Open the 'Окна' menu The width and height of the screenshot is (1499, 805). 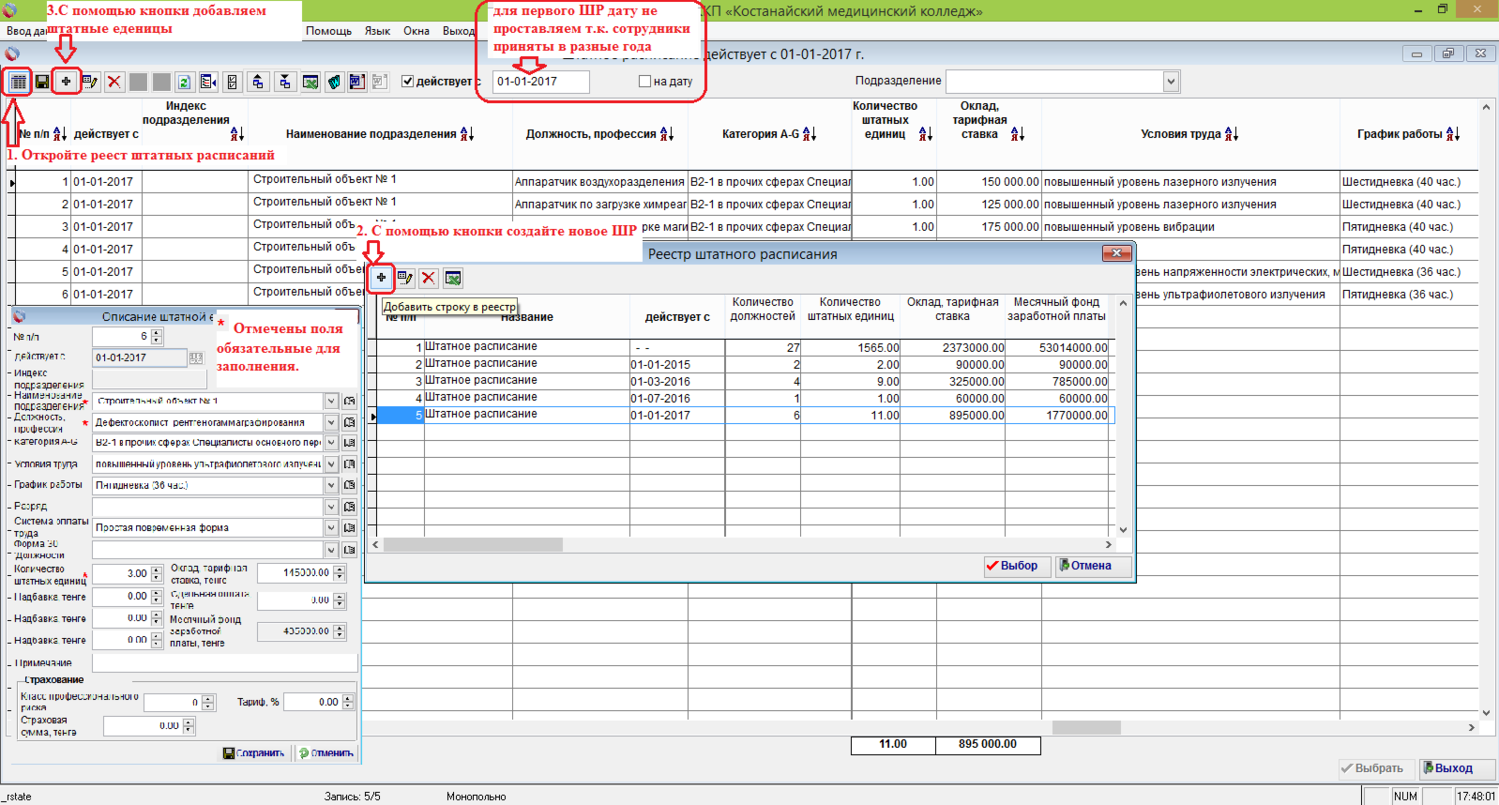(416, 31)
